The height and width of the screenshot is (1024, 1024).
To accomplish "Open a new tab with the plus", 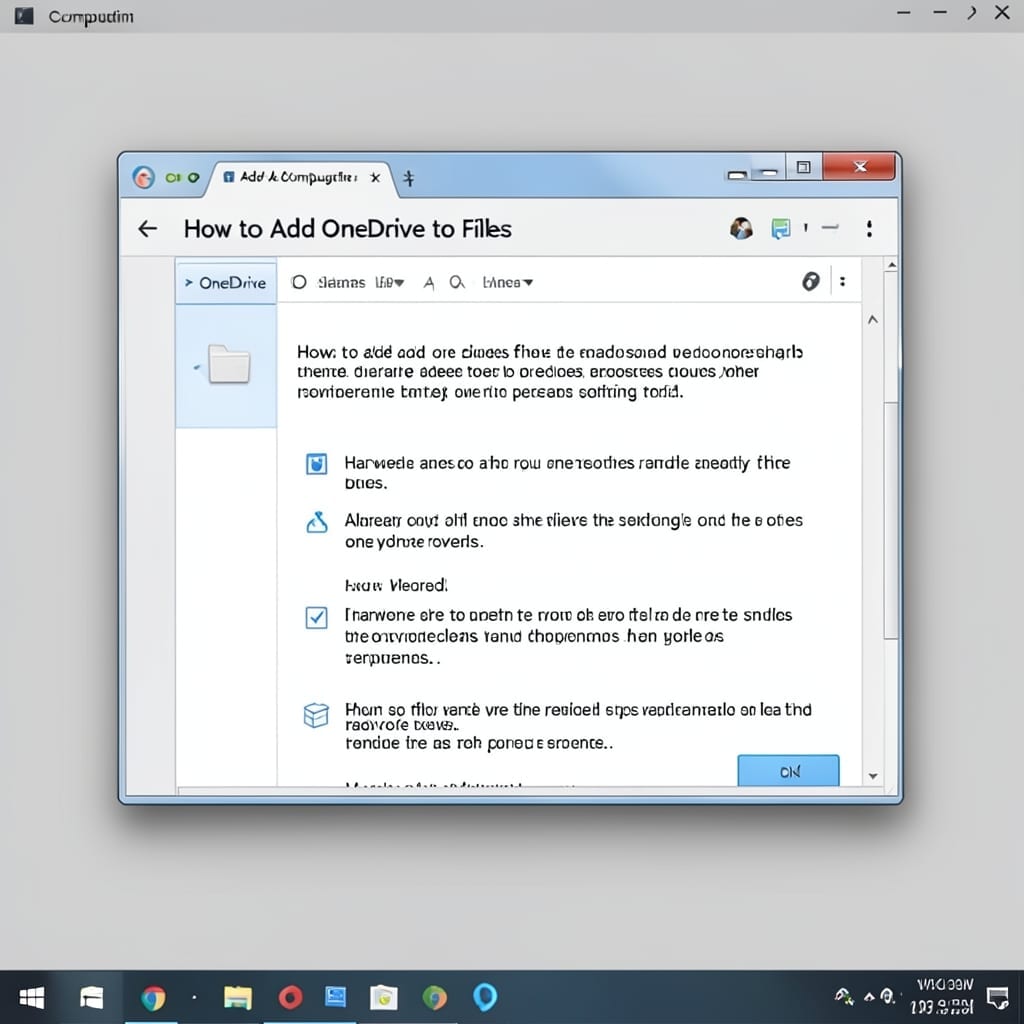I will [x=409, y=178].
